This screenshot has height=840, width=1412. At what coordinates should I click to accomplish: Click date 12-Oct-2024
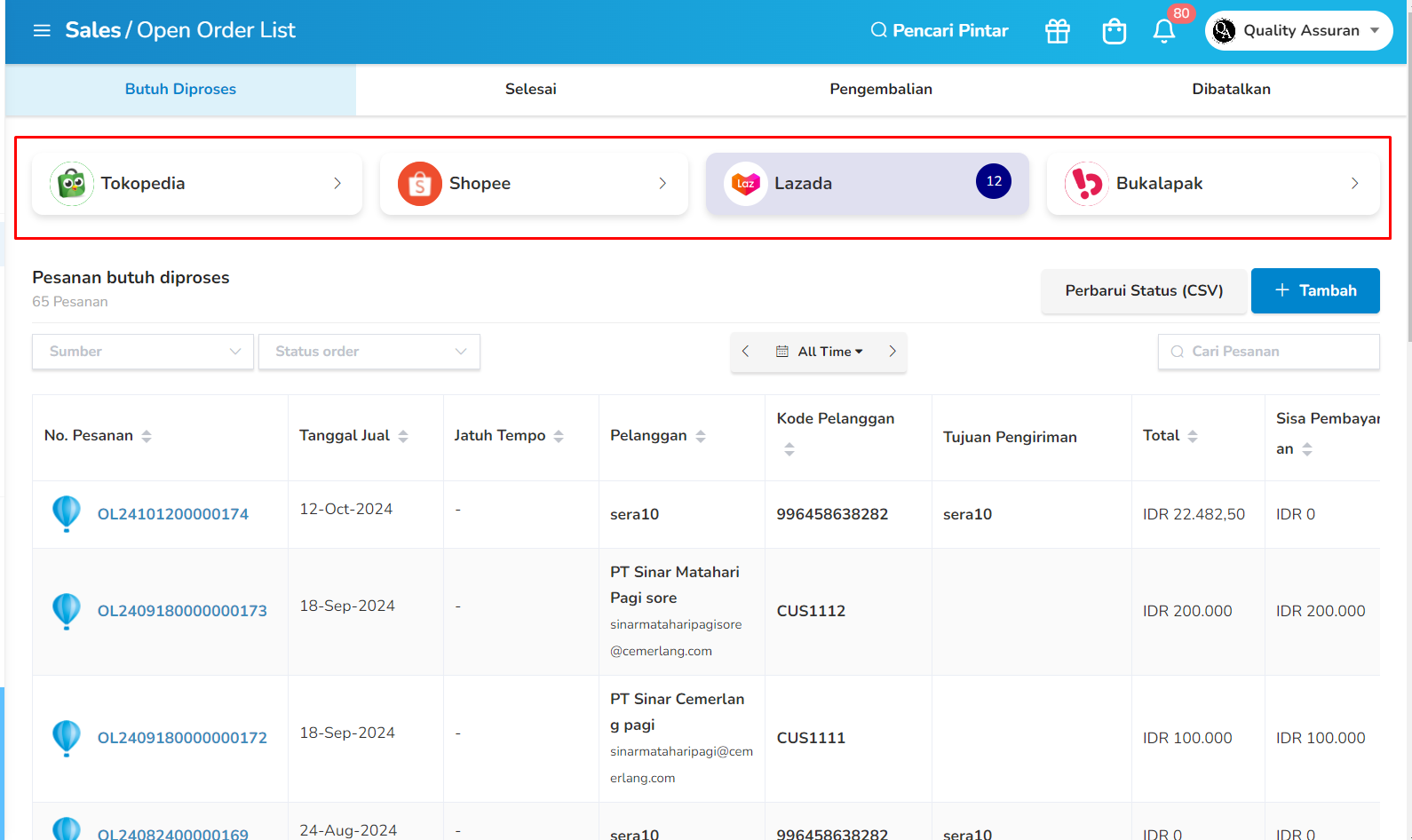(346, 509)
